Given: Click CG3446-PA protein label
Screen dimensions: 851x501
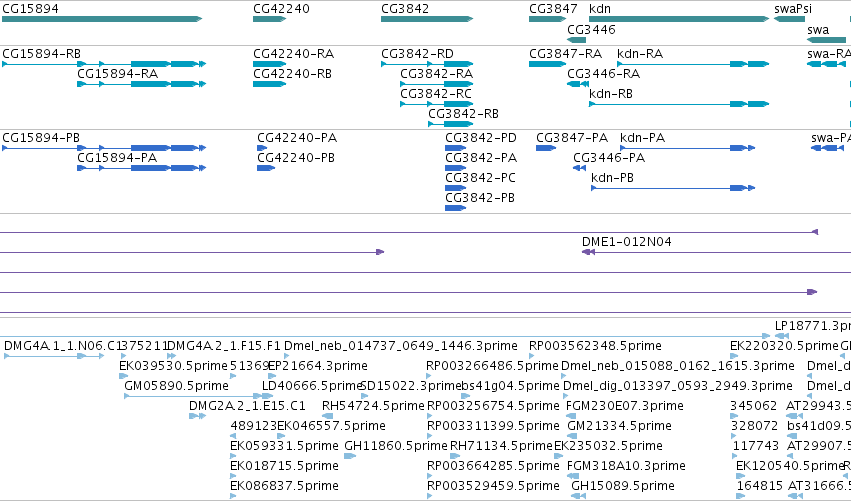Looking at the screenshot, I should [x=609, y=158].
